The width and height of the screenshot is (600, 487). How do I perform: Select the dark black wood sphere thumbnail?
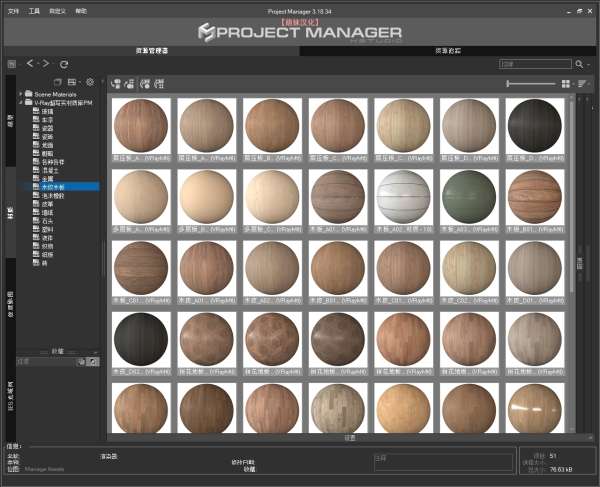click(x=537, y=128)
